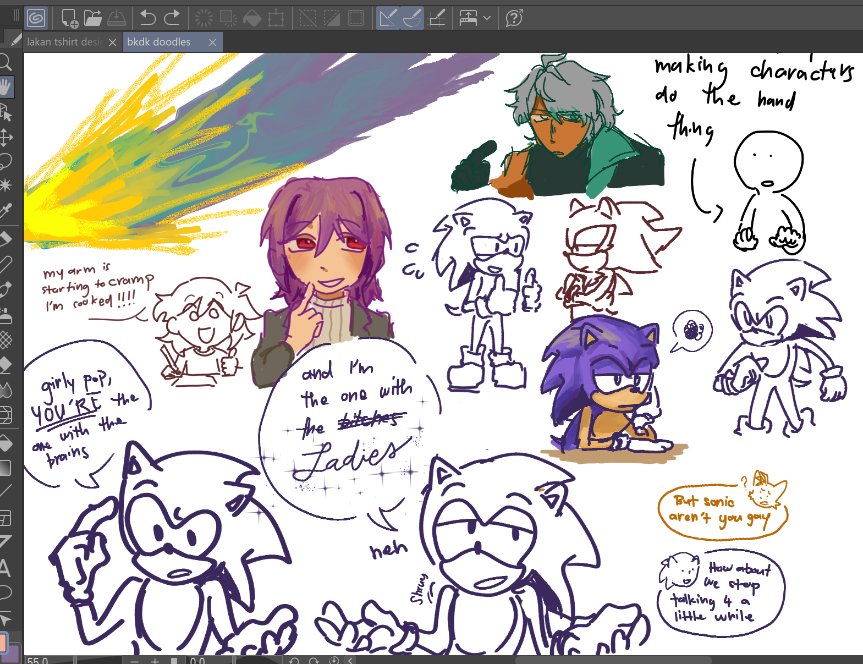This screenshot has height=664, width=863.
Task: Click the tablet operation mode icon
Action: coord(468,18)
